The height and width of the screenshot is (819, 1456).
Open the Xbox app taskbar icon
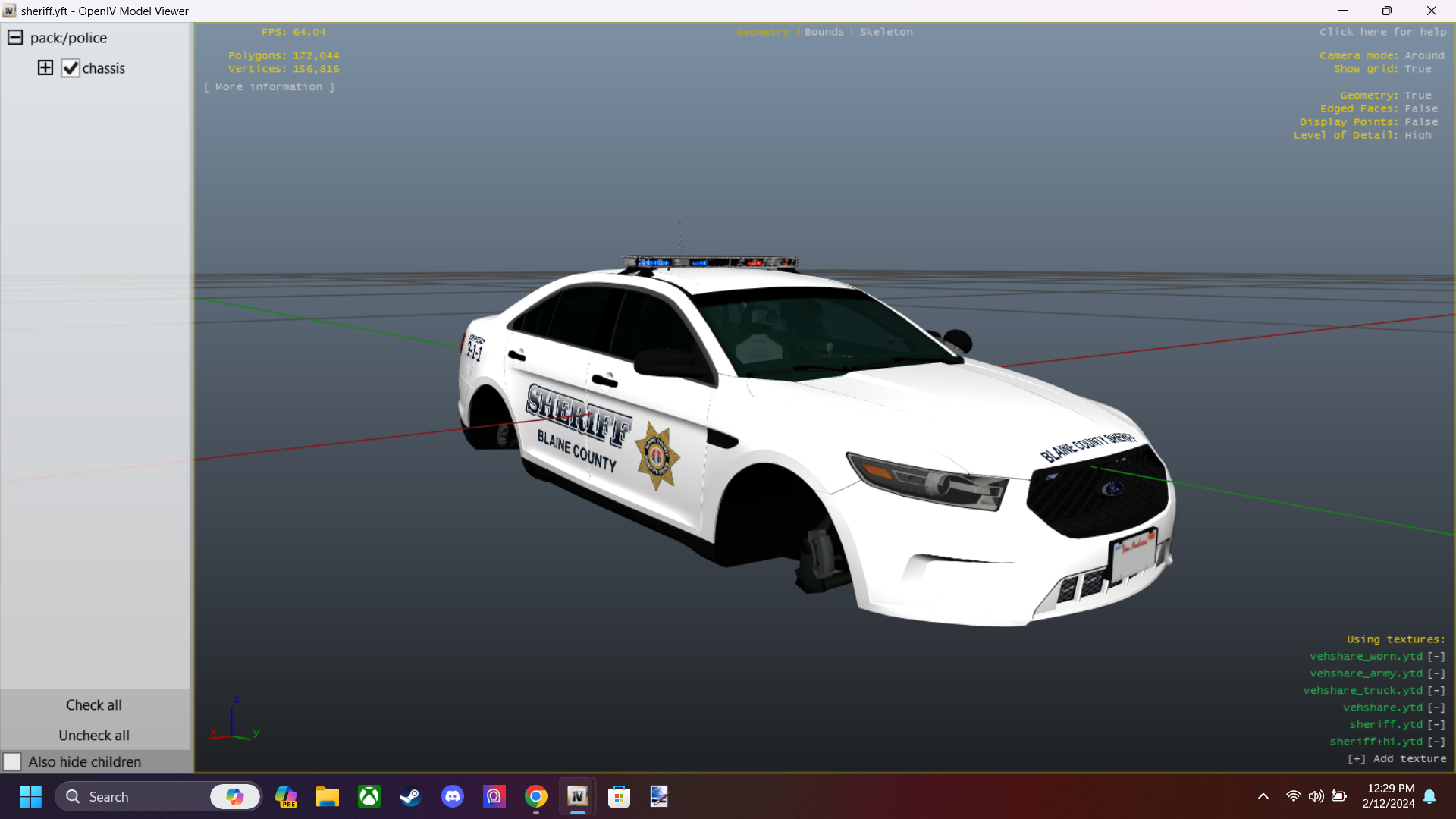[369, 797]
